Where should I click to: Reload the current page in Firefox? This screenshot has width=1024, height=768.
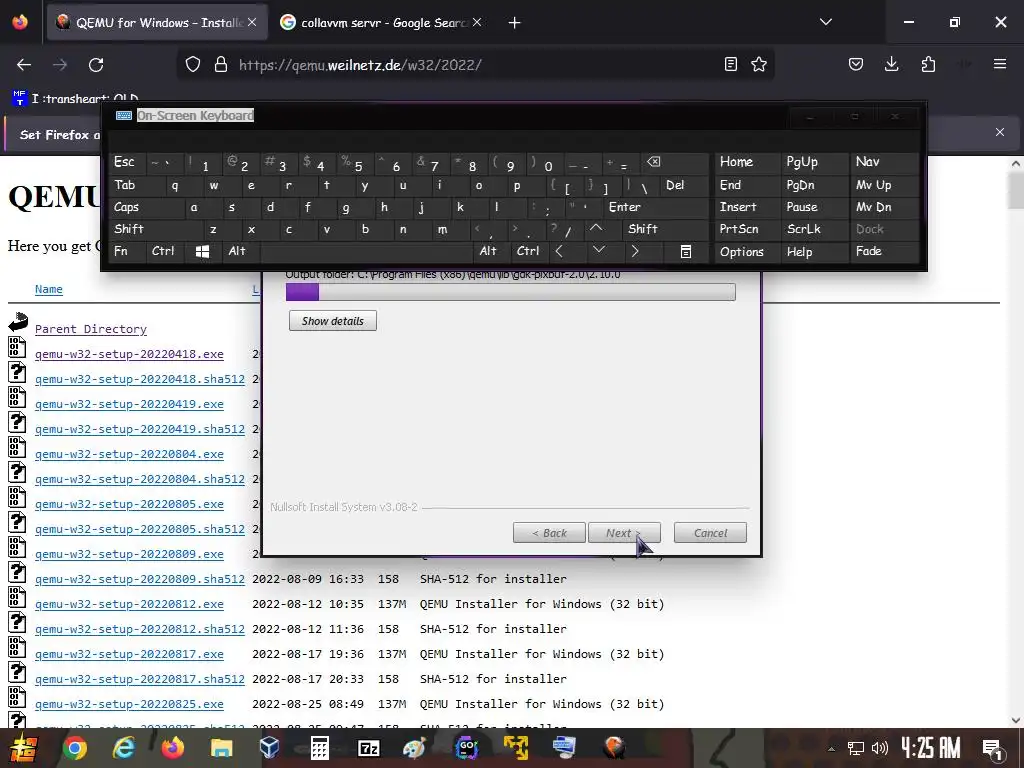(96, 65)
